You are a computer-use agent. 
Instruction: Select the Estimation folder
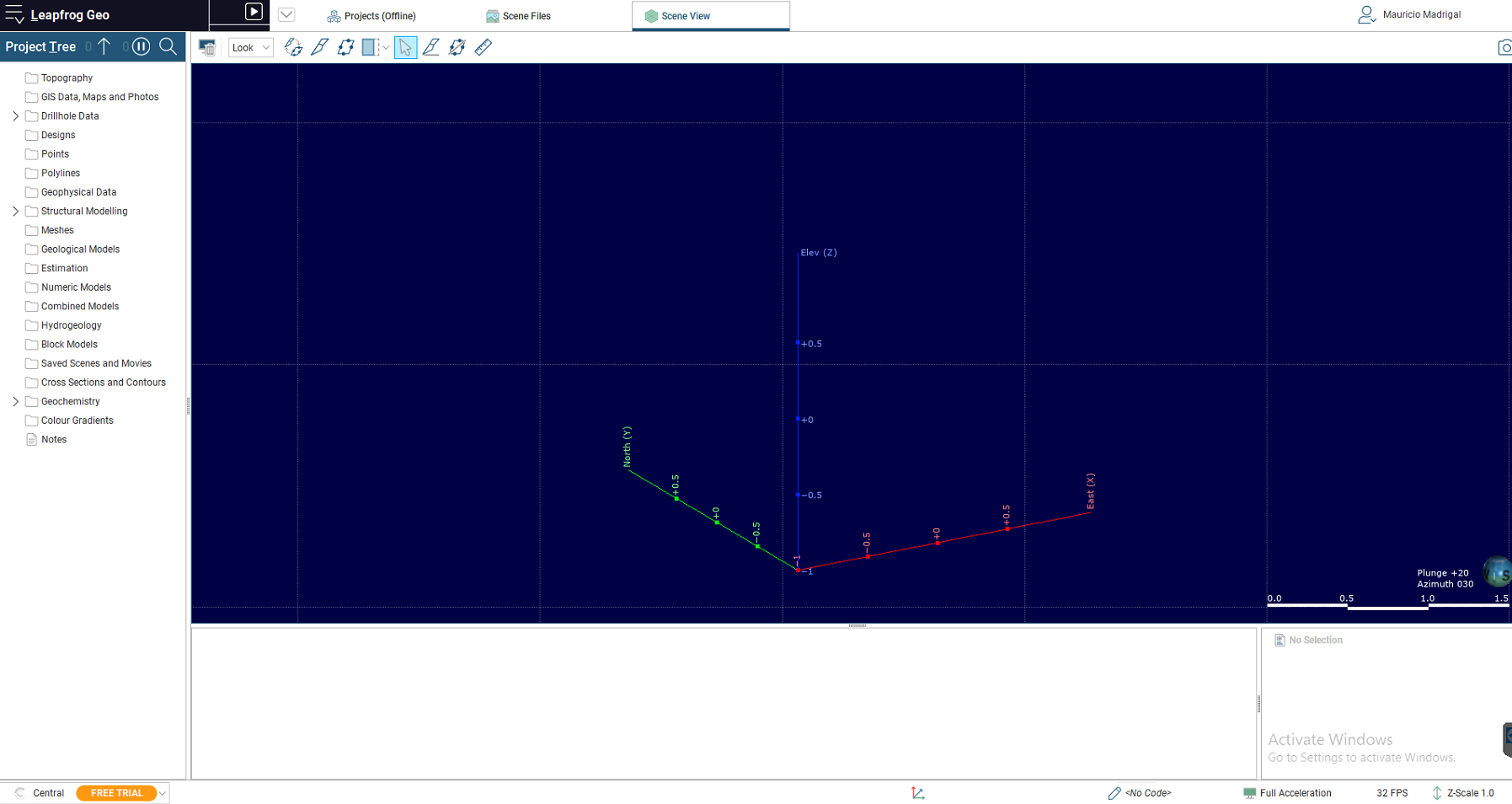click(x=64, y=268)
